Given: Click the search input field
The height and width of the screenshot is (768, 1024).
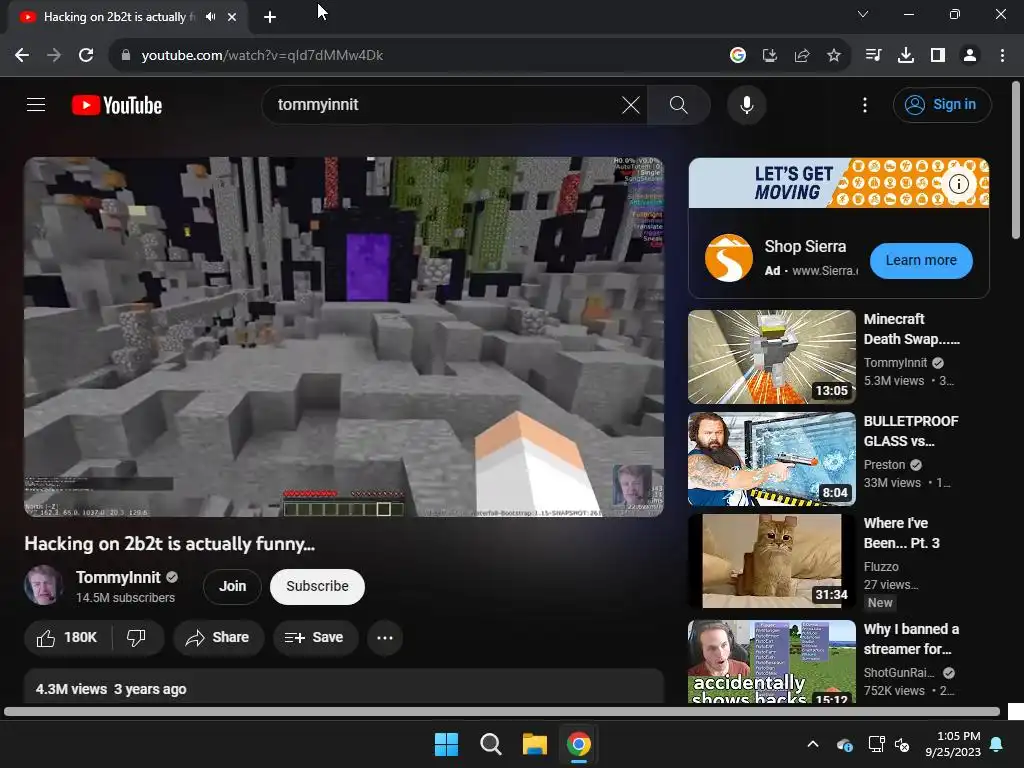Looking at the screenshot, I should tap(444, 104).
